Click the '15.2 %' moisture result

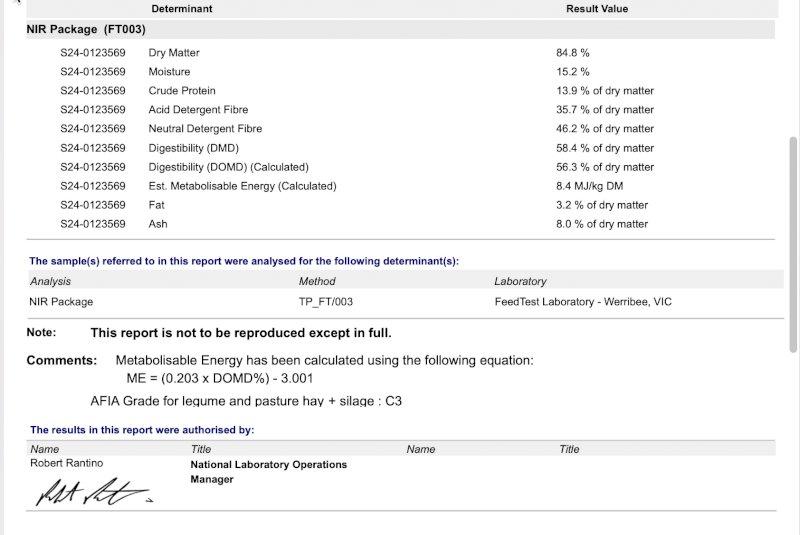[572, 71]
